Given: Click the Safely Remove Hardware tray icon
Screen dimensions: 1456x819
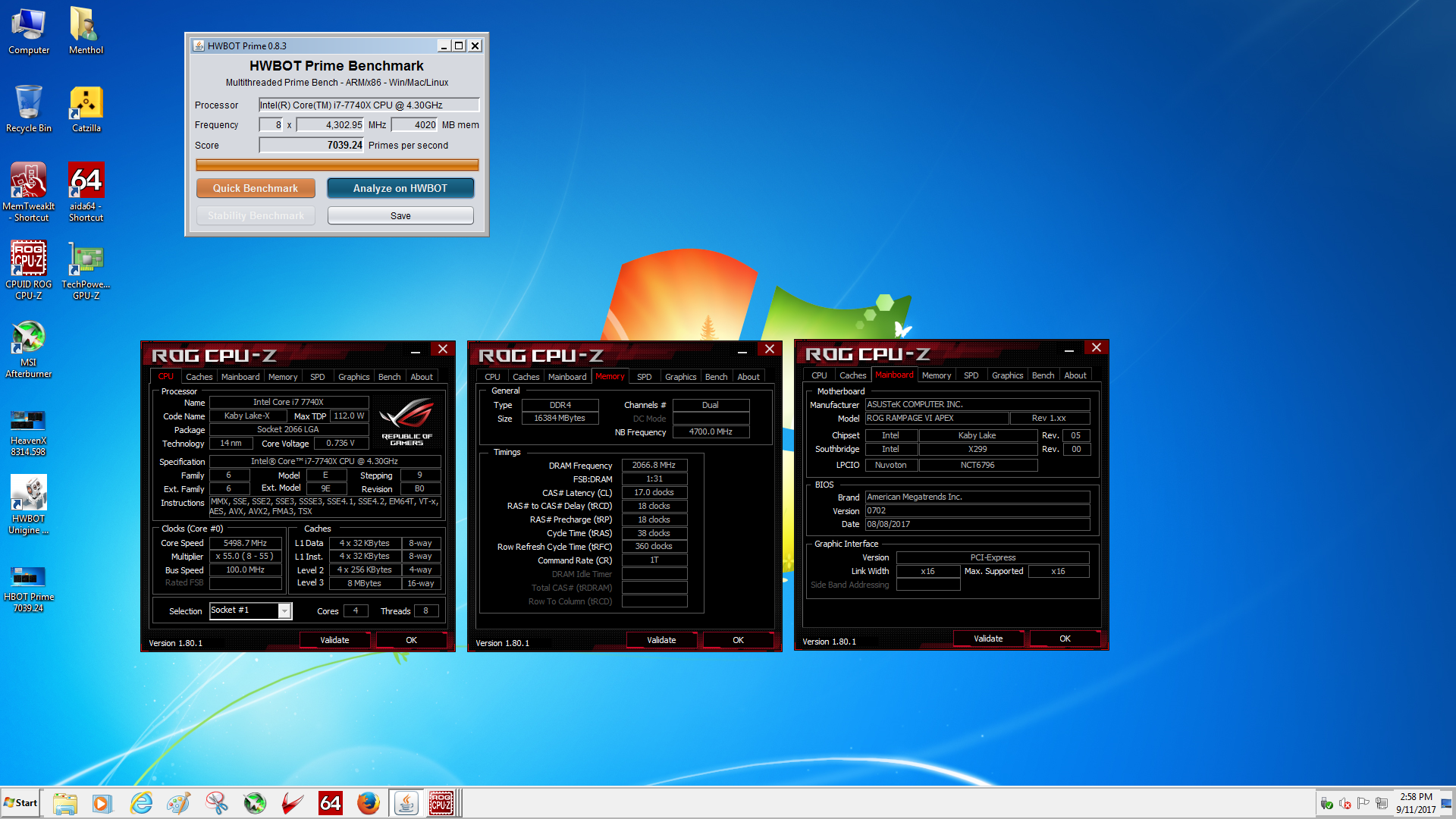Looking at the screenshot, I should tap(1327, 804).
